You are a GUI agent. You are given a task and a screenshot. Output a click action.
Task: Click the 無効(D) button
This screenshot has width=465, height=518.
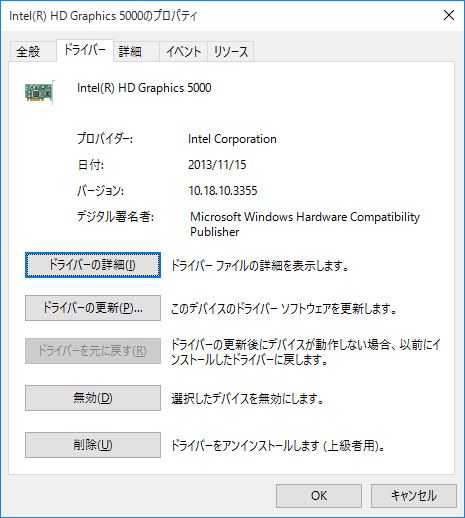click(x=93, y=398)
